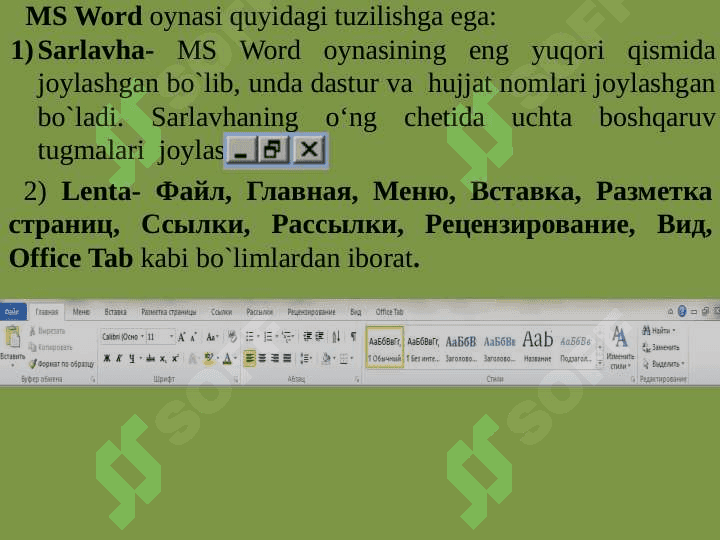Apply text highlight color
Viewport: 720px width, 540px height.
[x=209, y=358]
